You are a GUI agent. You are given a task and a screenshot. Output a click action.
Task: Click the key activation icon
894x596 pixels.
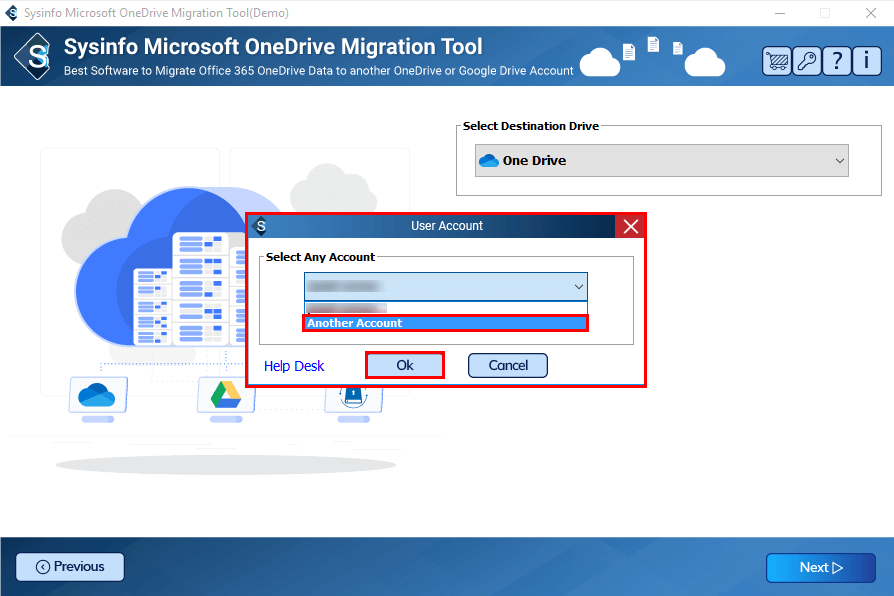[x=807, y=60]
